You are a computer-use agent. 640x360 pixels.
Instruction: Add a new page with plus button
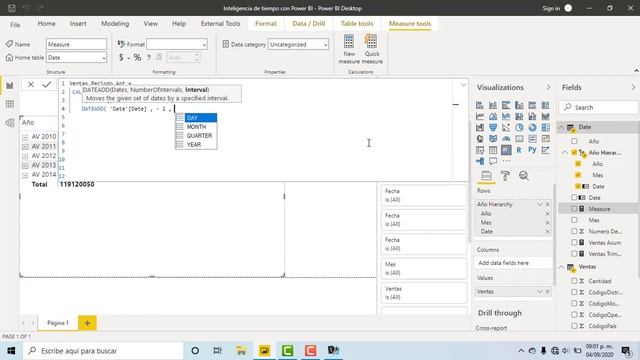click(x=87, y=323)
